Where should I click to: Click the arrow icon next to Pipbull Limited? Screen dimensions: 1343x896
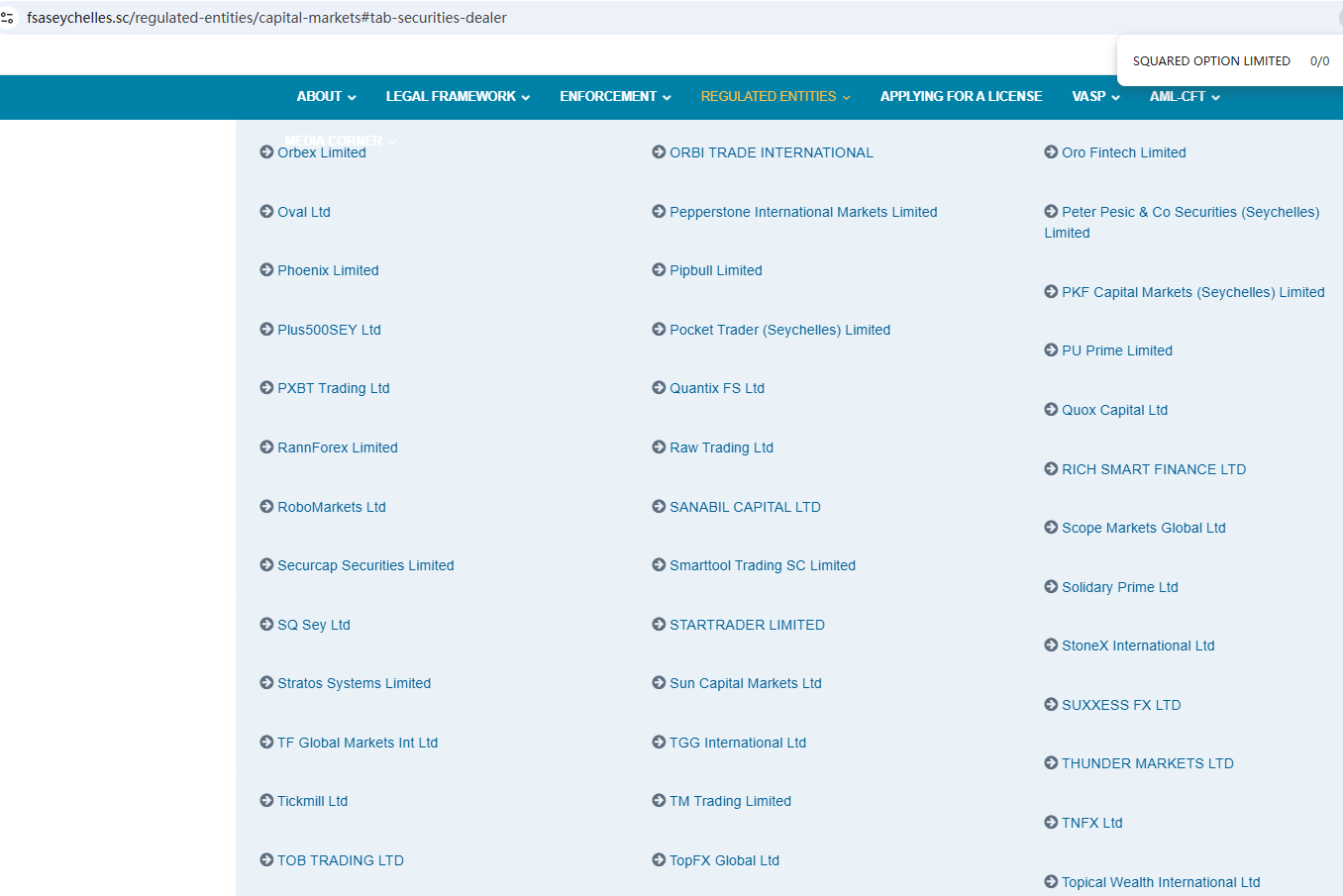(659, 270)
